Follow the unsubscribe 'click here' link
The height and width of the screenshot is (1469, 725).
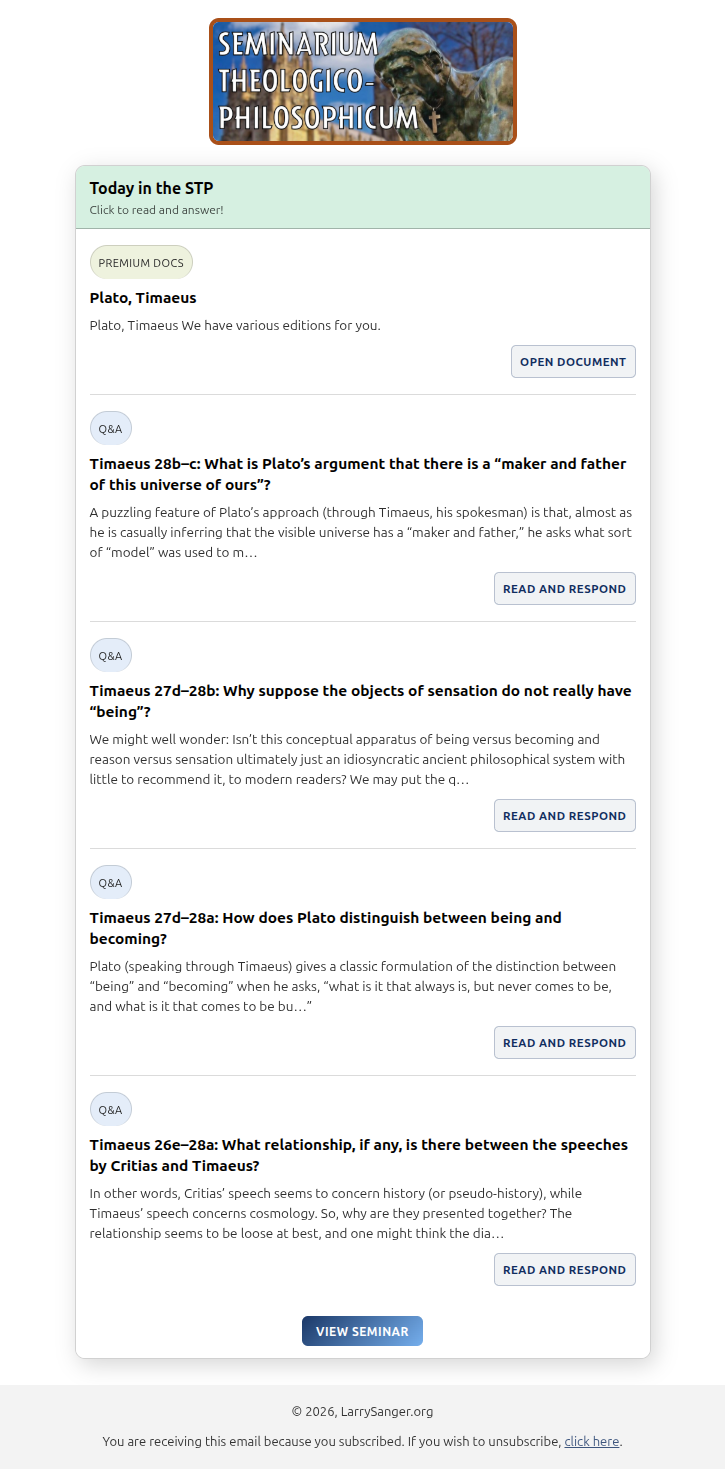click(592, 1441)
